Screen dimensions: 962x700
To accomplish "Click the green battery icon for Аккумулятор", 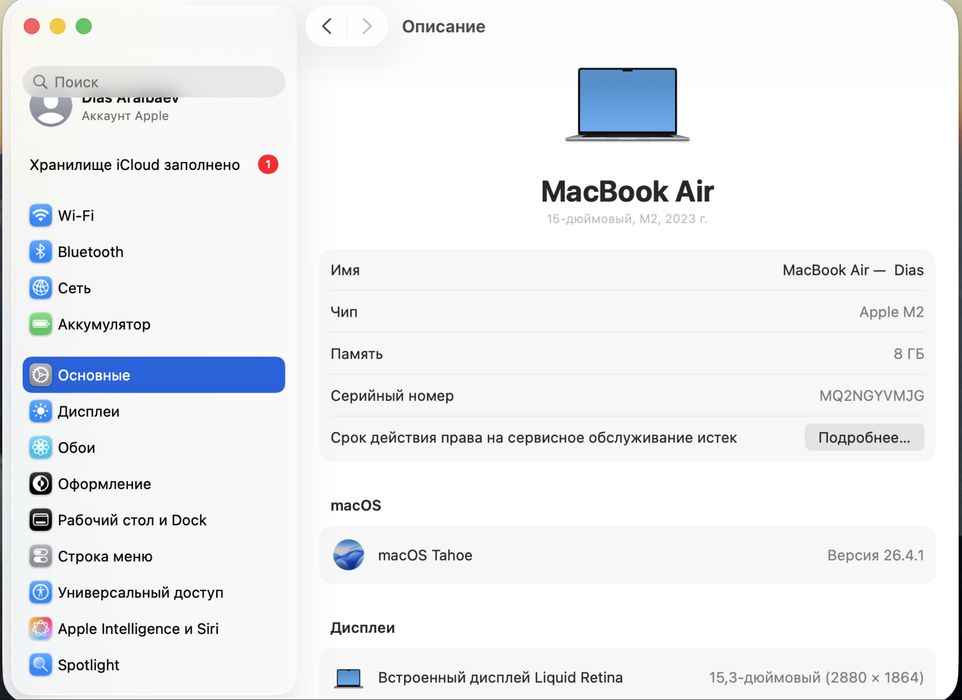I will pyautogui.click(x=40, y=324).
